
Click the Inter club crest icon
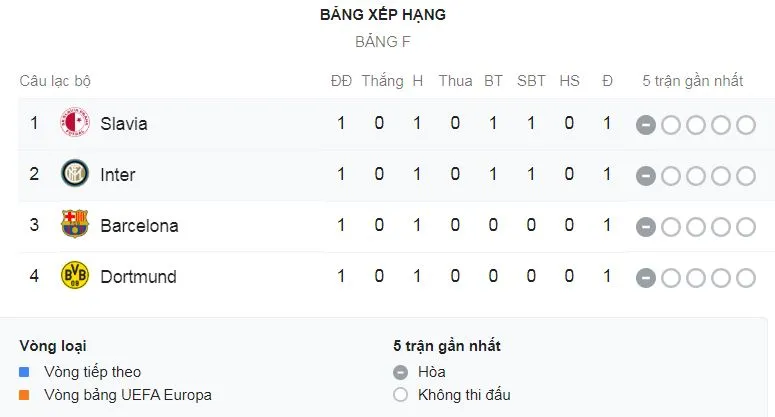coord(75,174)
